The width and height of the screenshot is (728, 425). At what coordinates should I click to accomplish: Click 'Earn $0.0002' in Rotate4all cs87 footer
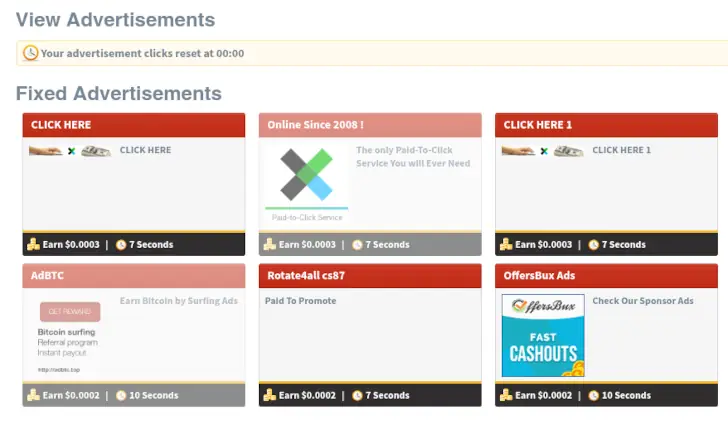(x=307, y=396)
